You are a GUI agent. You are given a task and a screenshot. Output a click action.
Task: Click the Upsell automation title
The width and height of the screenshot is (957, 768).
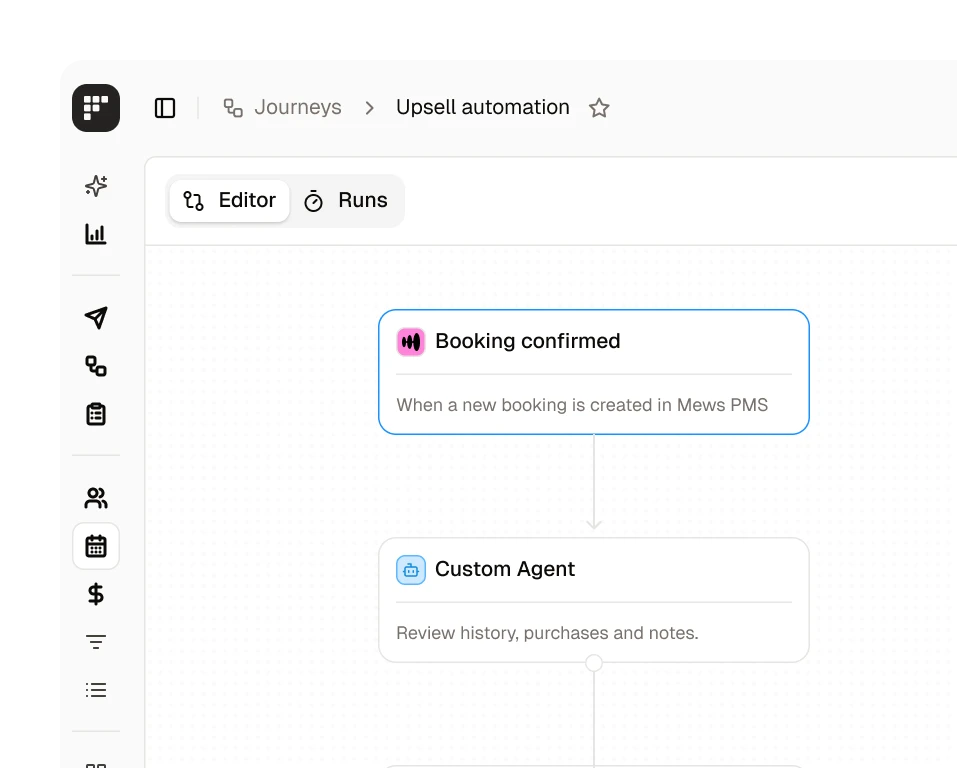pyautogui.click(x=483, y=107)
